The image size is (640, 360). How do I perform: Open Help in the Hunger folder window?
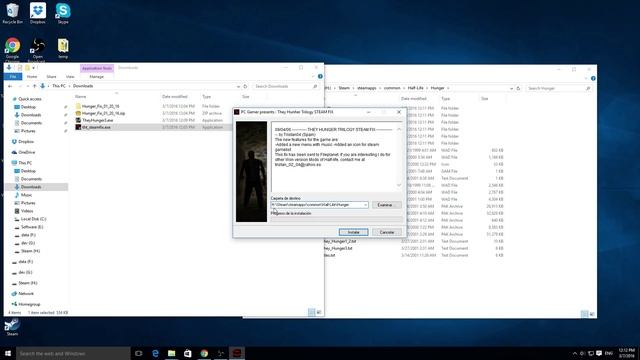click(x=593, y=78)
